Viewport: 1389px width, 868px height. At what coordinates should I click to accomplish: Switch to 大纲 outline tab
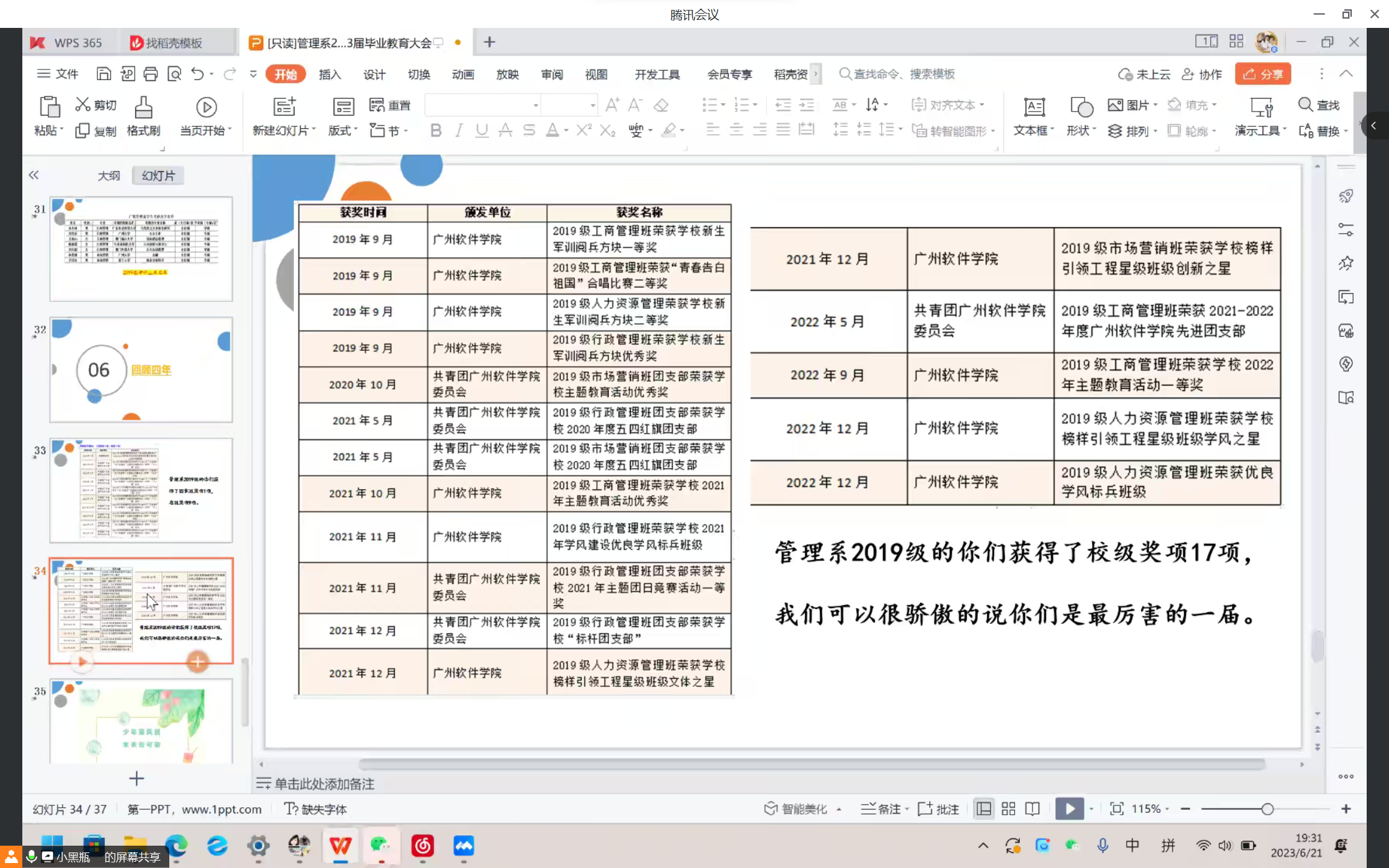[109, 175]
